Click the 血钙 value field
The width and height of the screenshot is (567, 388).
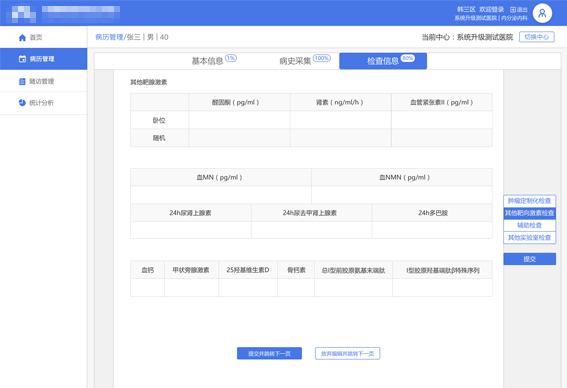(147, 287)
